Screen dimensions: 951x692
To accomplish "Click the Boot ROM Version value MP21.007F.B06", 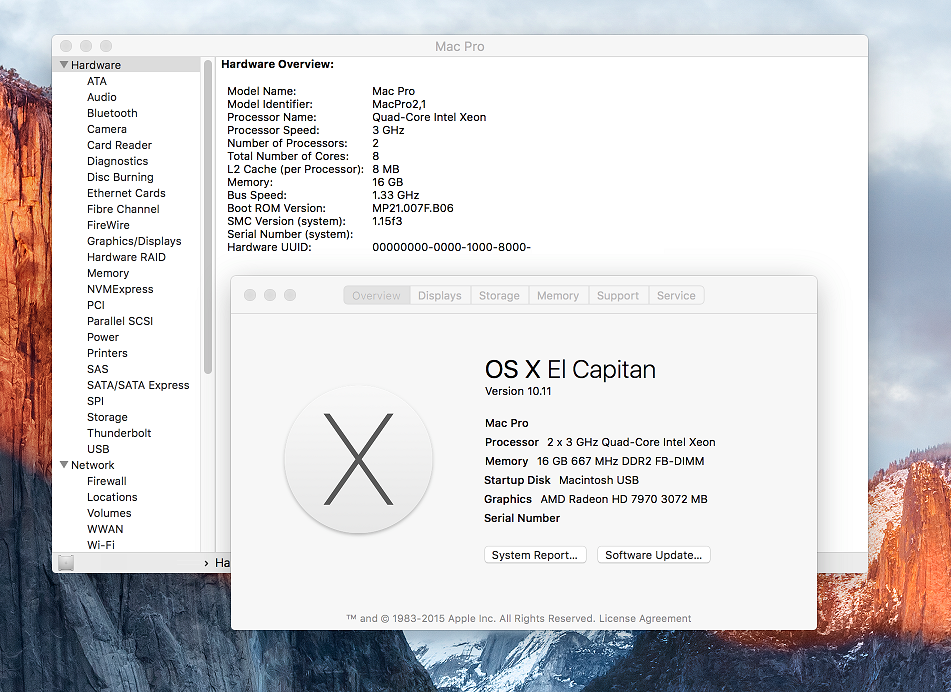I will (413, 208).
